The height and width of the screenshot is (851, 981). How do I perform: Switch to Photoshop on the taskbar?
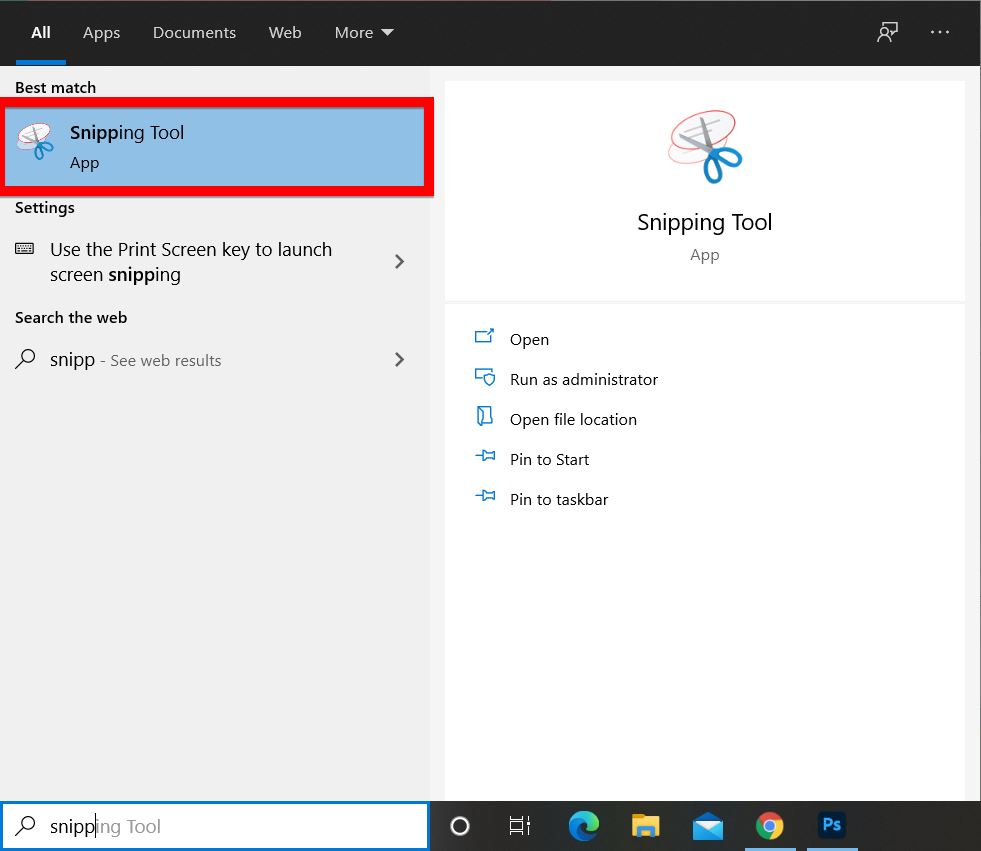point(831,825)
